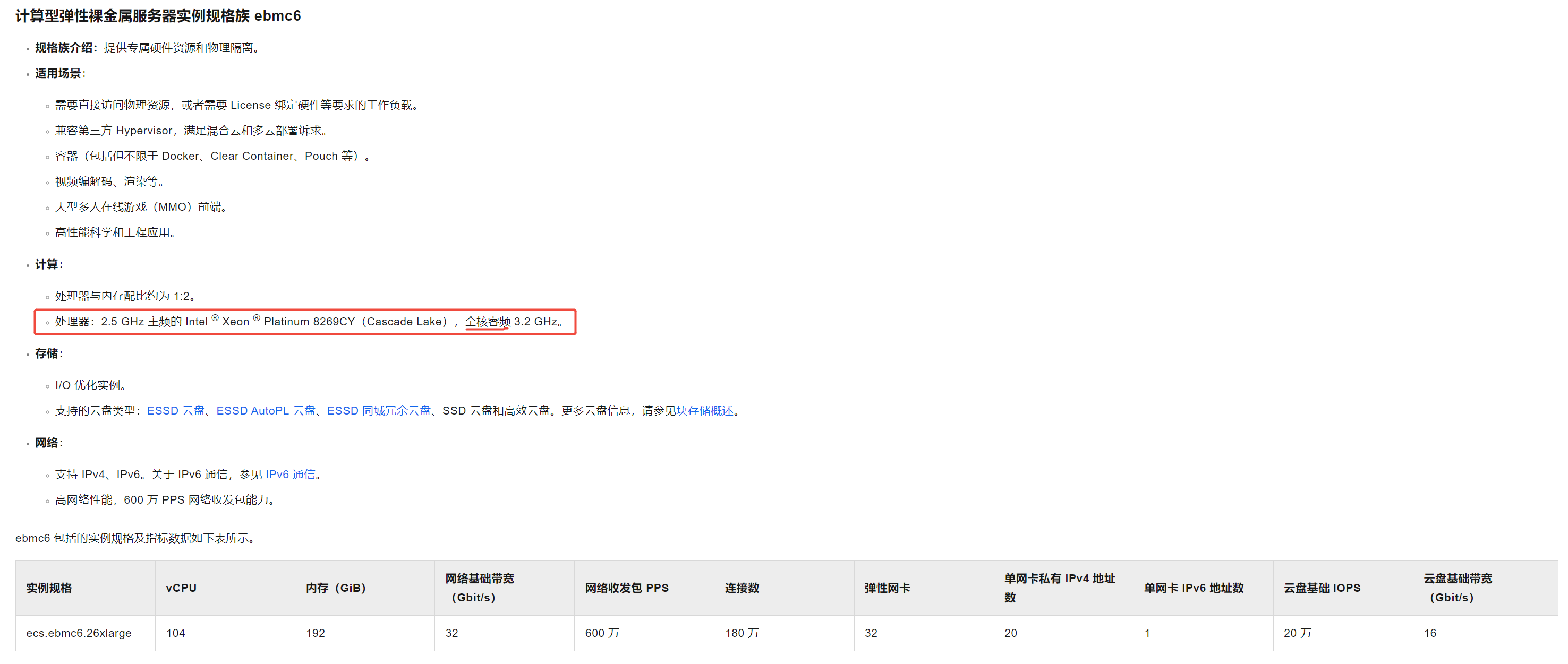Click the ecs.ebmc6.26xlarge table cell
Viewport: 1568px width, 664px height.
click(79, 633)
